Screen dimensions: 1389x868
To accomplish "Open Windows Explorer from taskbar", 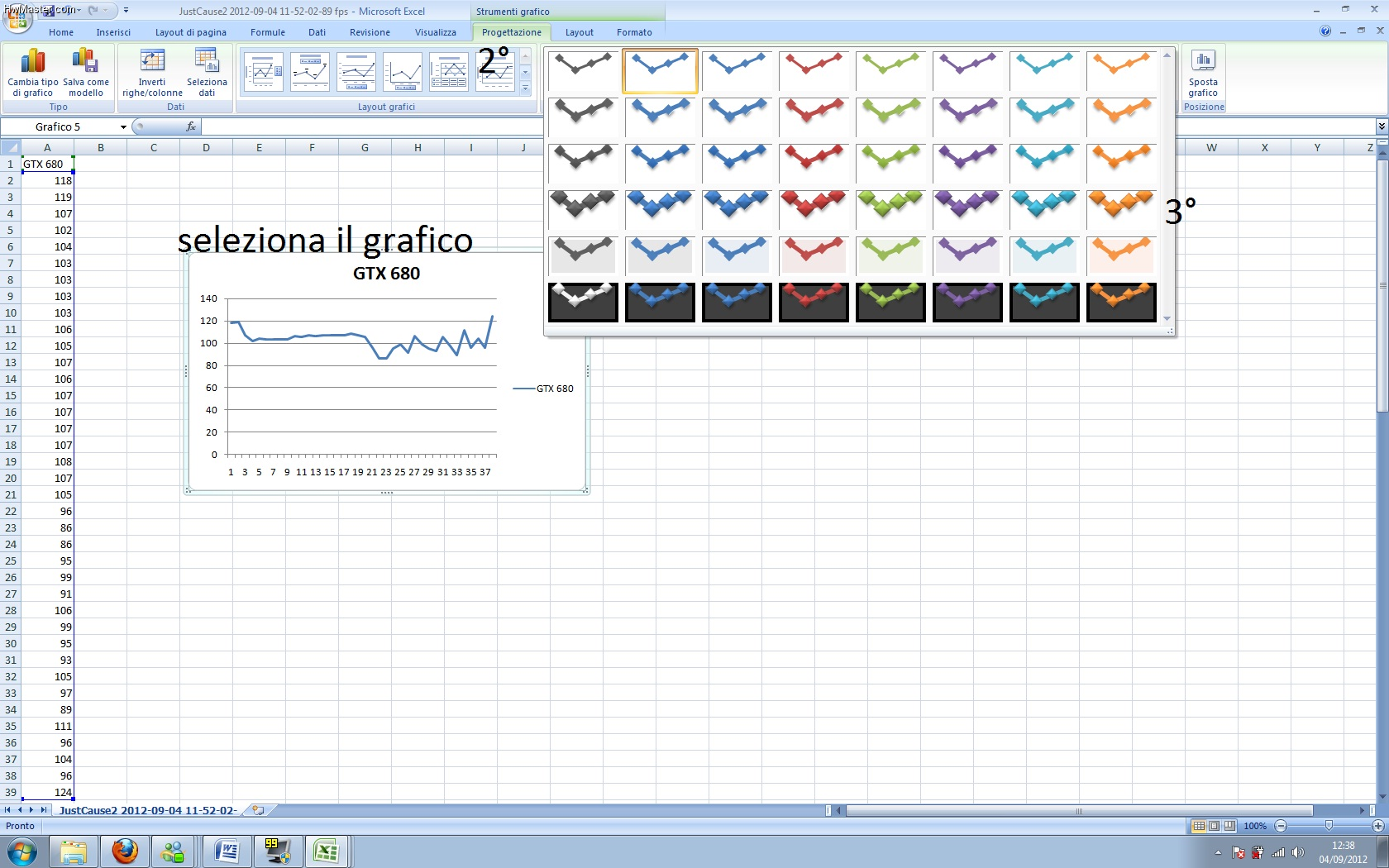I will (x=74, y=851).
